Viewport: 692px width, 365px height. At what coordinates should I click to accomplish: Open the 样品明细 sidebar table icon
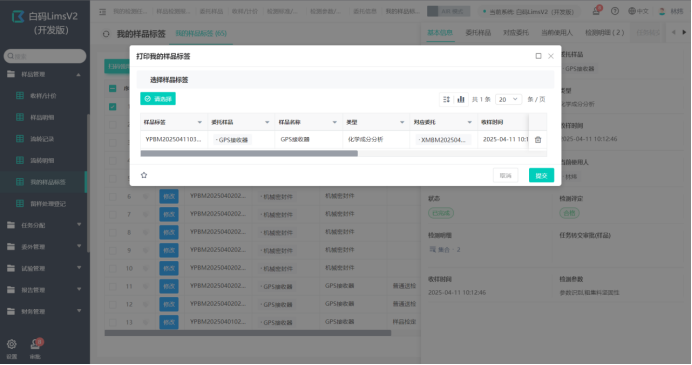(20, 117)
